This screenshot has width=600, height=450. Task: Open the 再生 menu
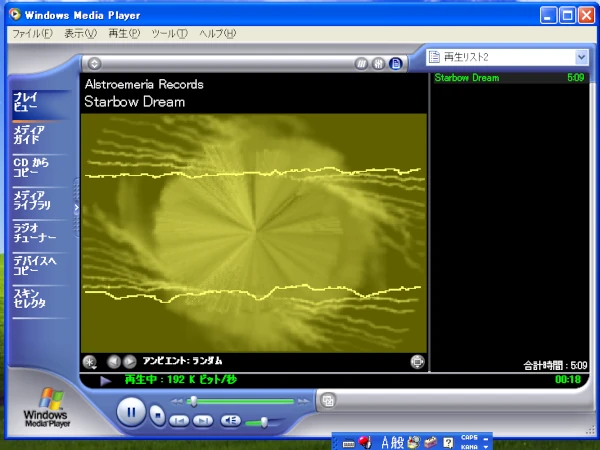pyautogui.click(x=124, y=34)
